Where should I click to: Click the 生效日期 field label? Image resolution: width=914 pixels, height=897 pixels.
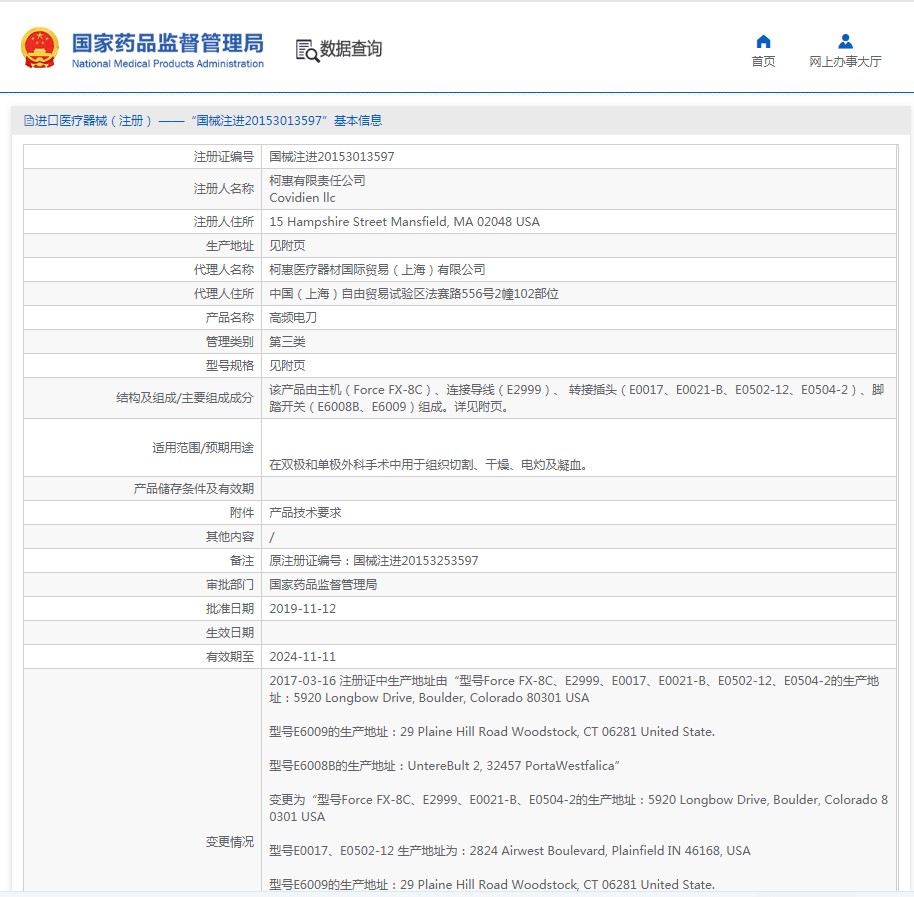click(230, 632)
